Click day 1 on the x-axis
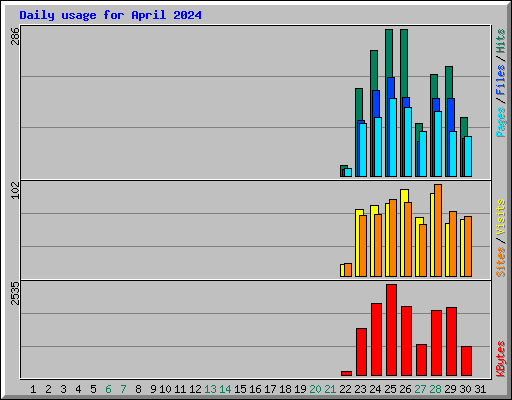 (x=33, y=389)
